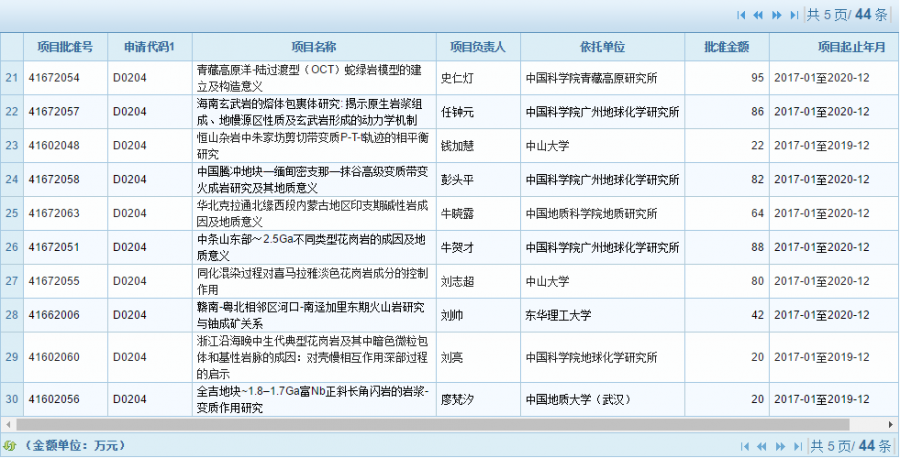This screenshot has height=458, width=900.
Task: Jump to last page via bottom pager
Action: tap(797, 446)
